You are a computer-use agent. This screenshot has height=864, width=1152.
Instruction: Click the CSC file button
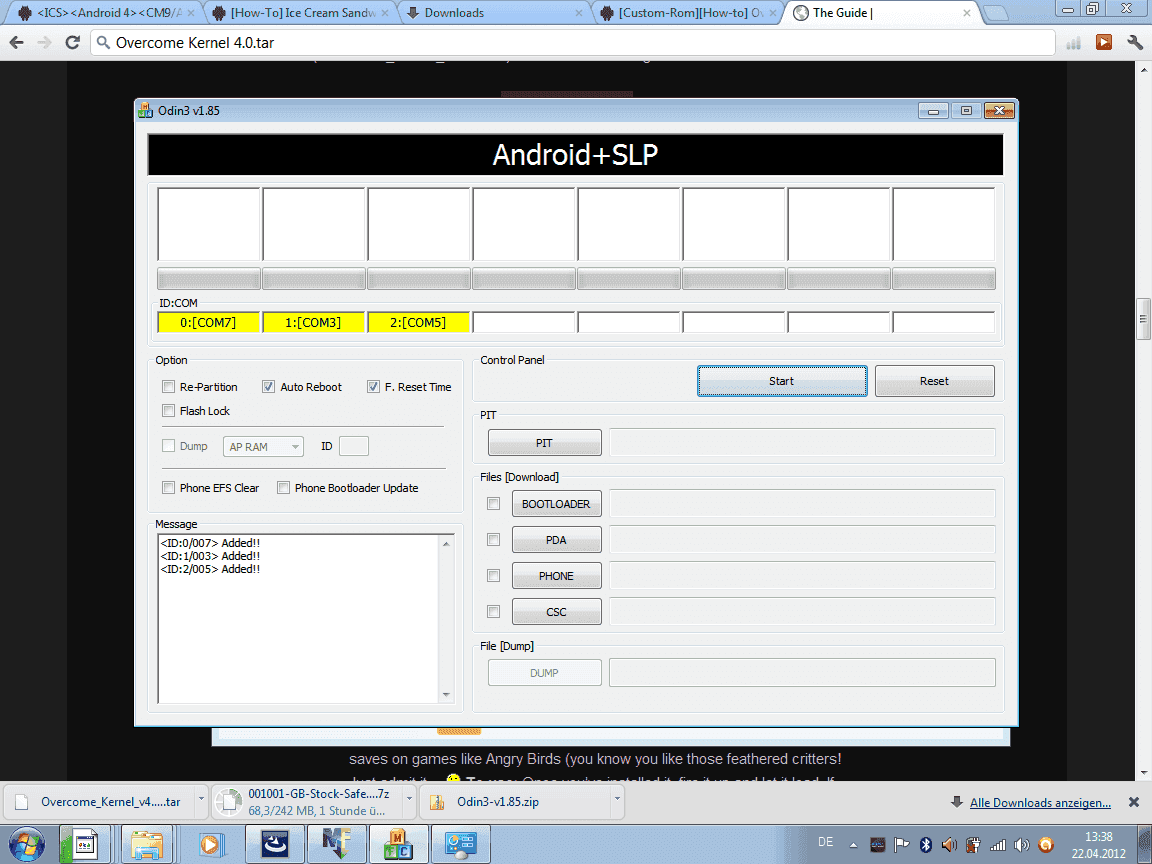(556, 612)
